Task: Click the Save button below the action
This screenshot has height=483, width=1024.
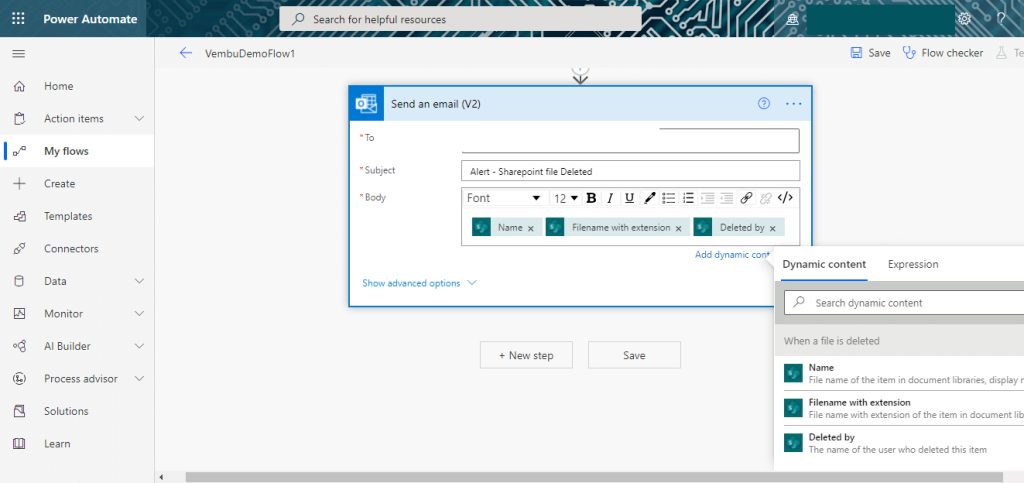Action: click(634, 355)
